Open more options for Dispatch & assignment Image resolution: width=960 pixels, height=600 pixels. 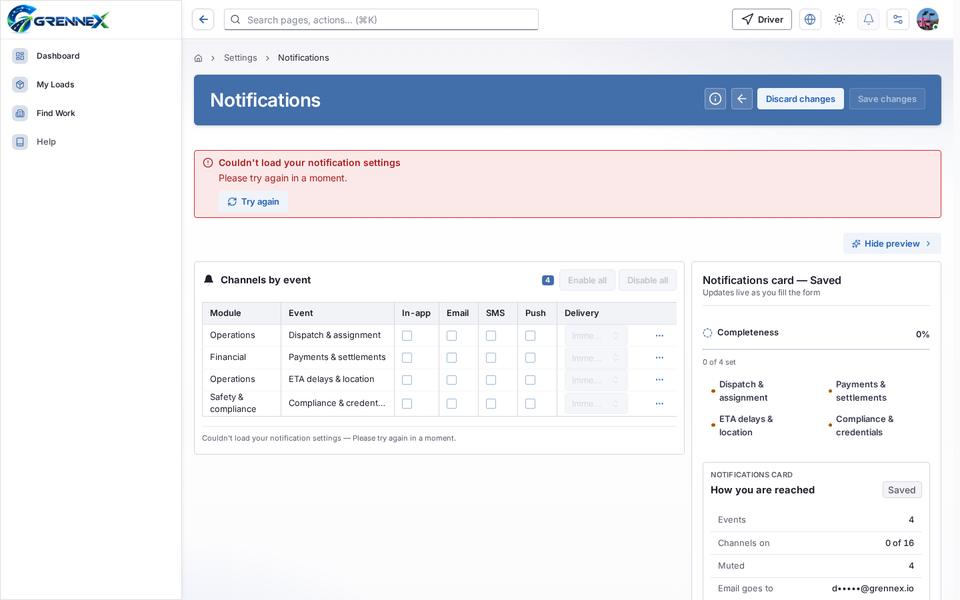(659, 336)
